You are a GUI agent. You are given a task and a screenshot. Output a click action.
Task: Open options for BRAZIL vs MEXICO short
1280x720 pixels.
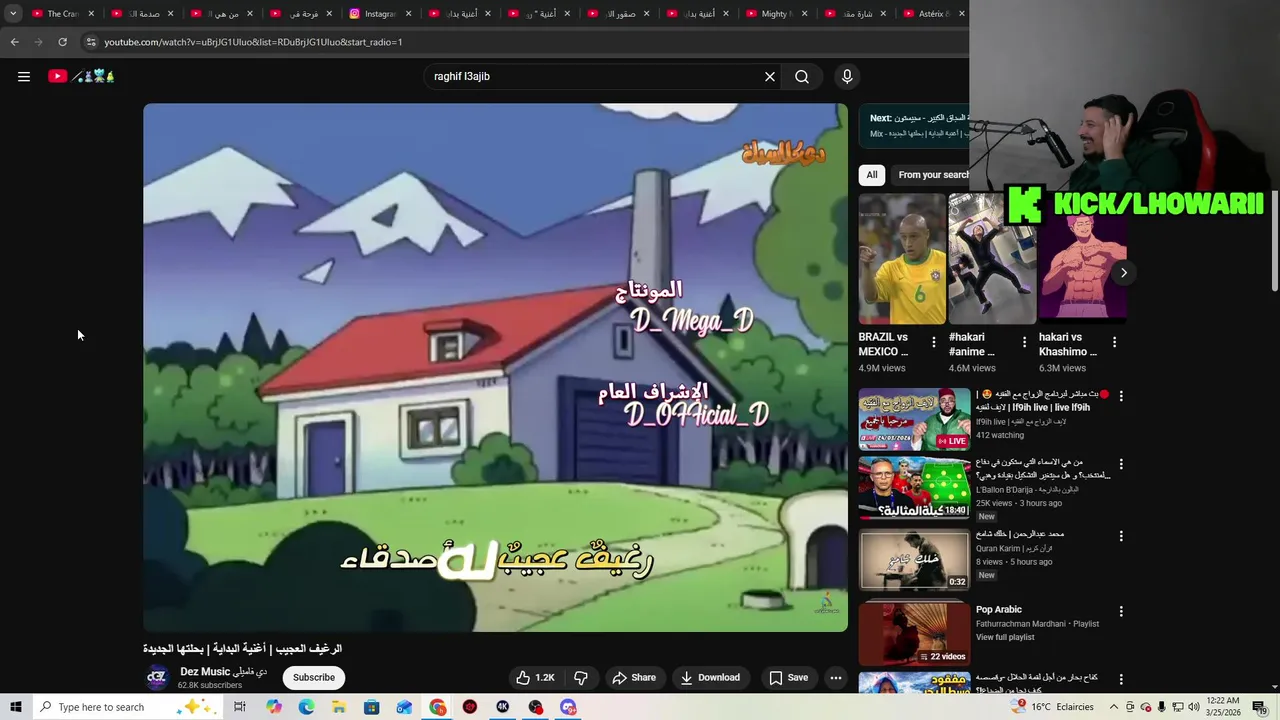pos(934,342)
